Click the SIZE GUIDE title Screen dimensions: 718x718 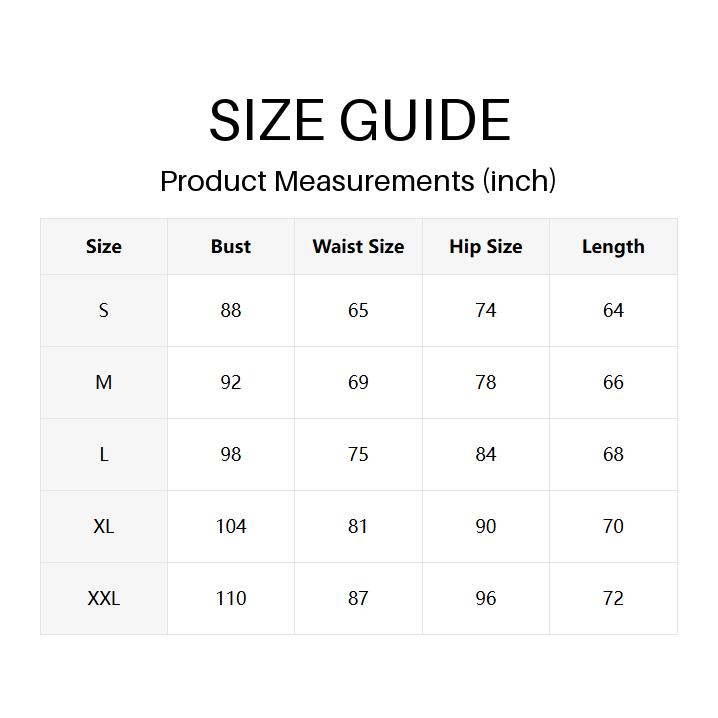[359, 121]
